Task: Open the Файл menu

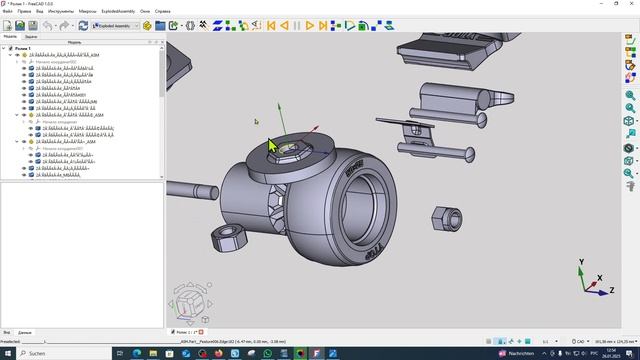Action: 7,11
